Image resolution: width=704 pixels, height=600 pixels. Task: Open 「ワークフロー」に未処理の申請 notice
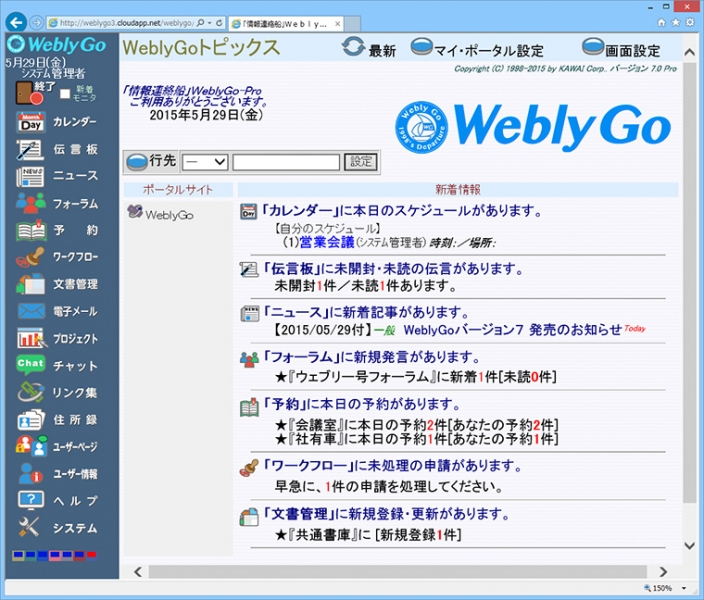coord(392,466)
